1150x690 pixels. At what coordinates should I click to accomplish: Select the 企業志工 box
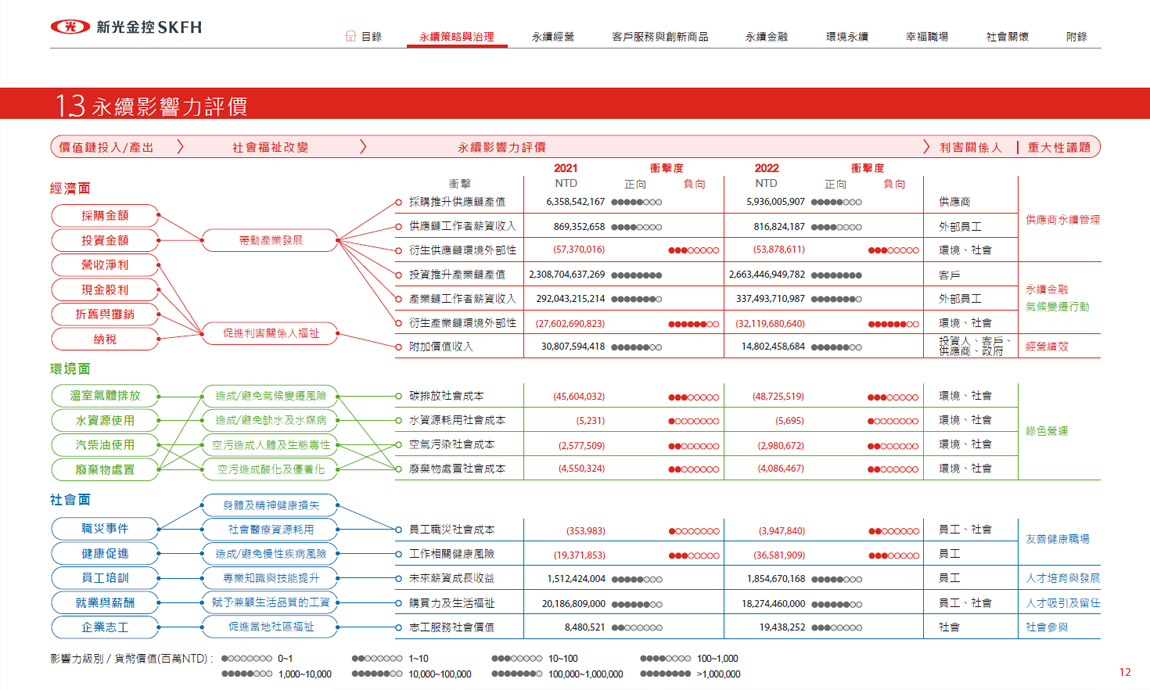click(104, 627)
